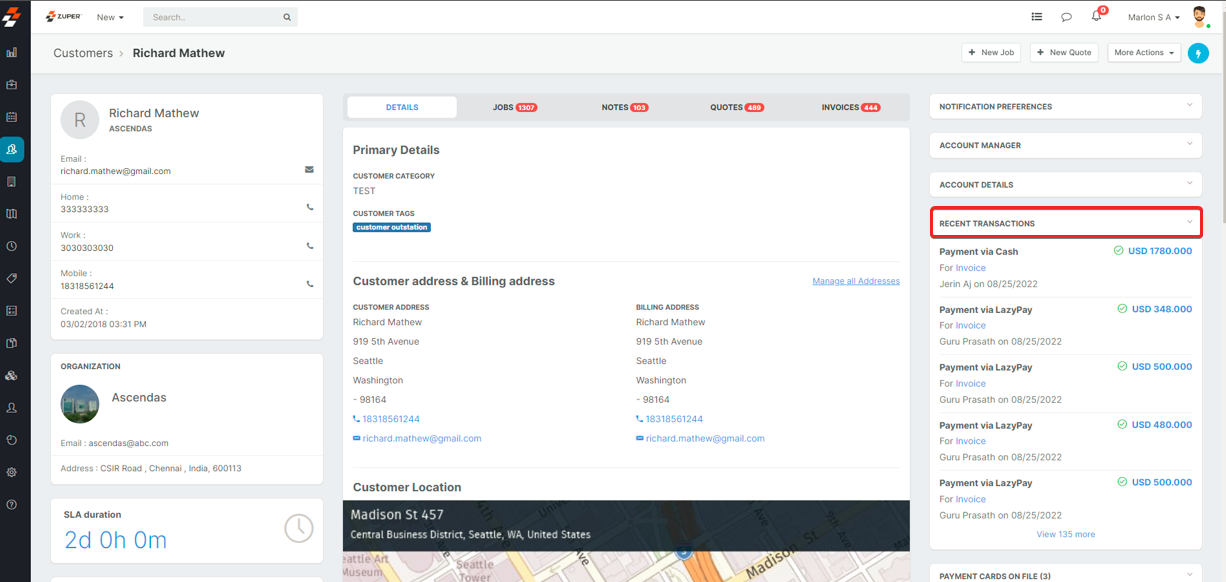Open settings gear in left sidebar

(12, 472)
